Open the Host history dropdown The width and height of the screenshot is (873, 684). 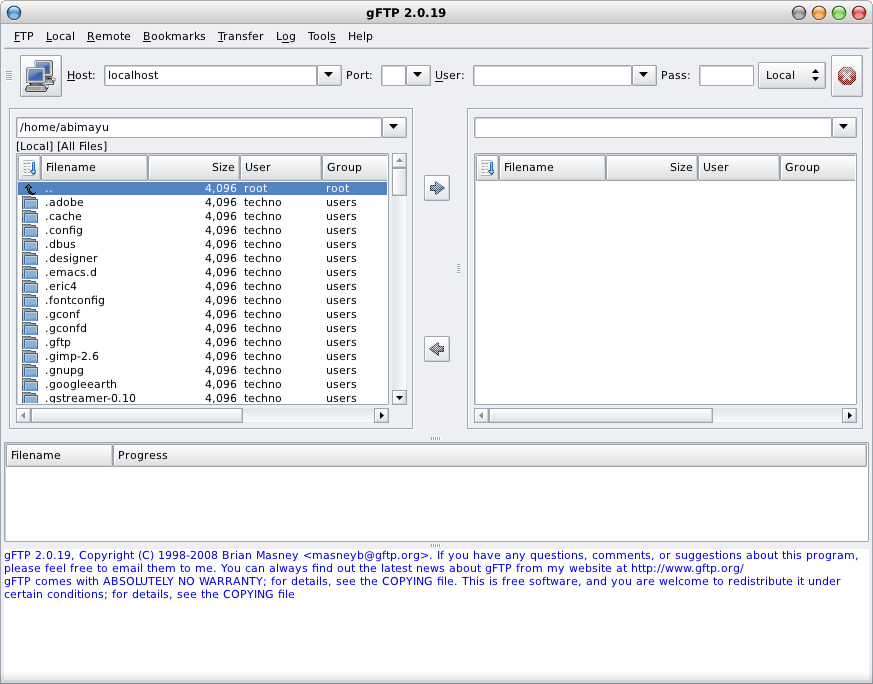pyautogui.click(x=328, y=75)
